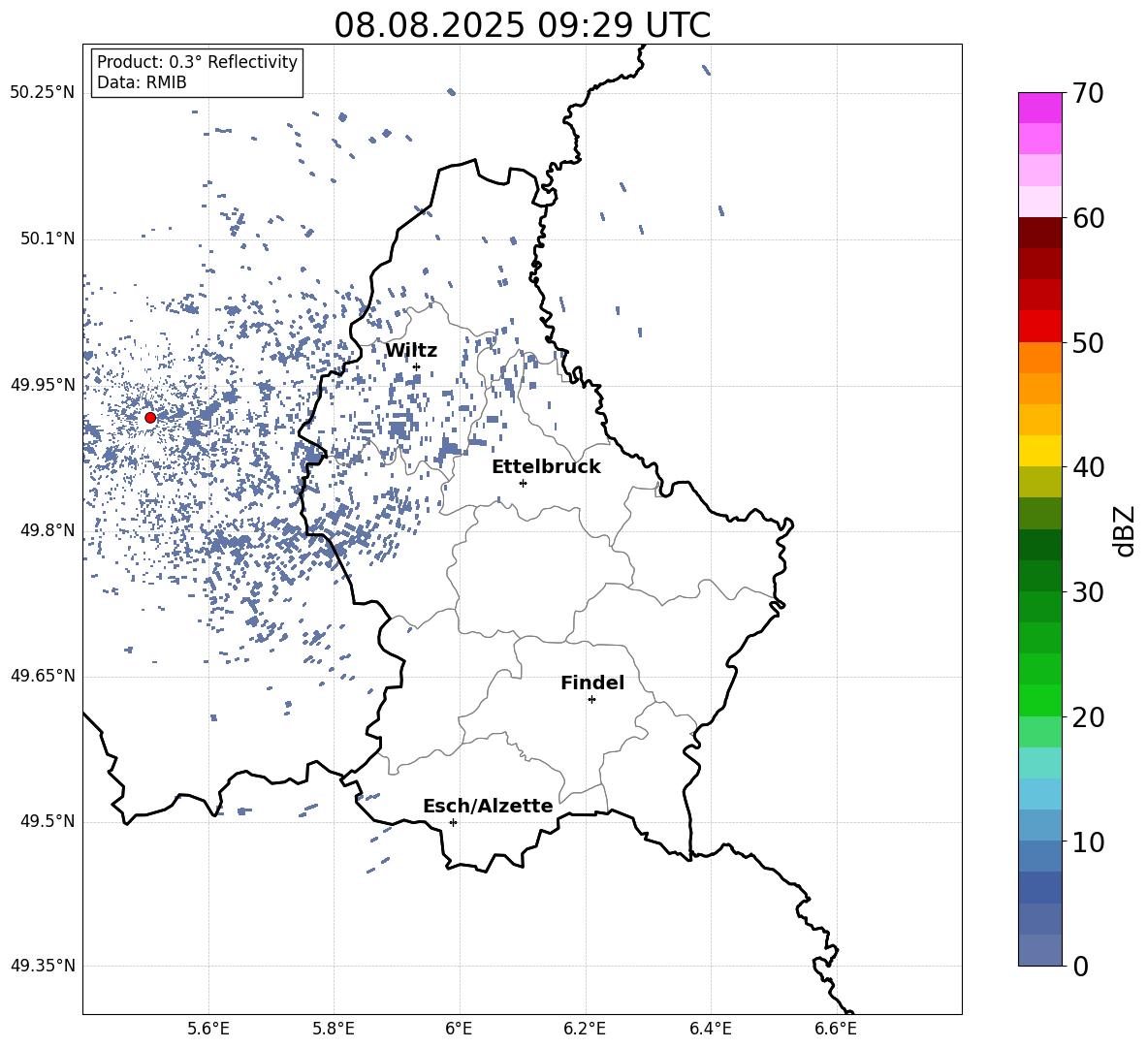The width and height of the screenshot is (1148, 1048).
Task: Click the Wiltz station cross marker
Action: pyautogui.click(x=416, y=367)
